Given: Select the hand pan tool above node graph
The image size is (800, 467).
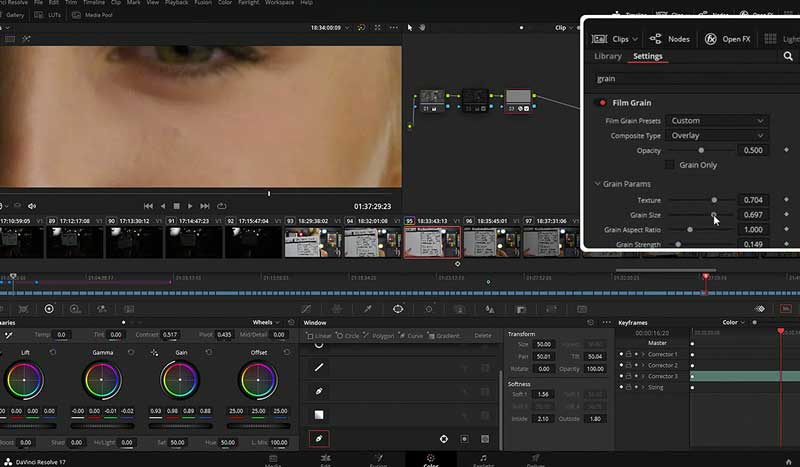Looking at the screenshot, I should click(x=422, y=28).
